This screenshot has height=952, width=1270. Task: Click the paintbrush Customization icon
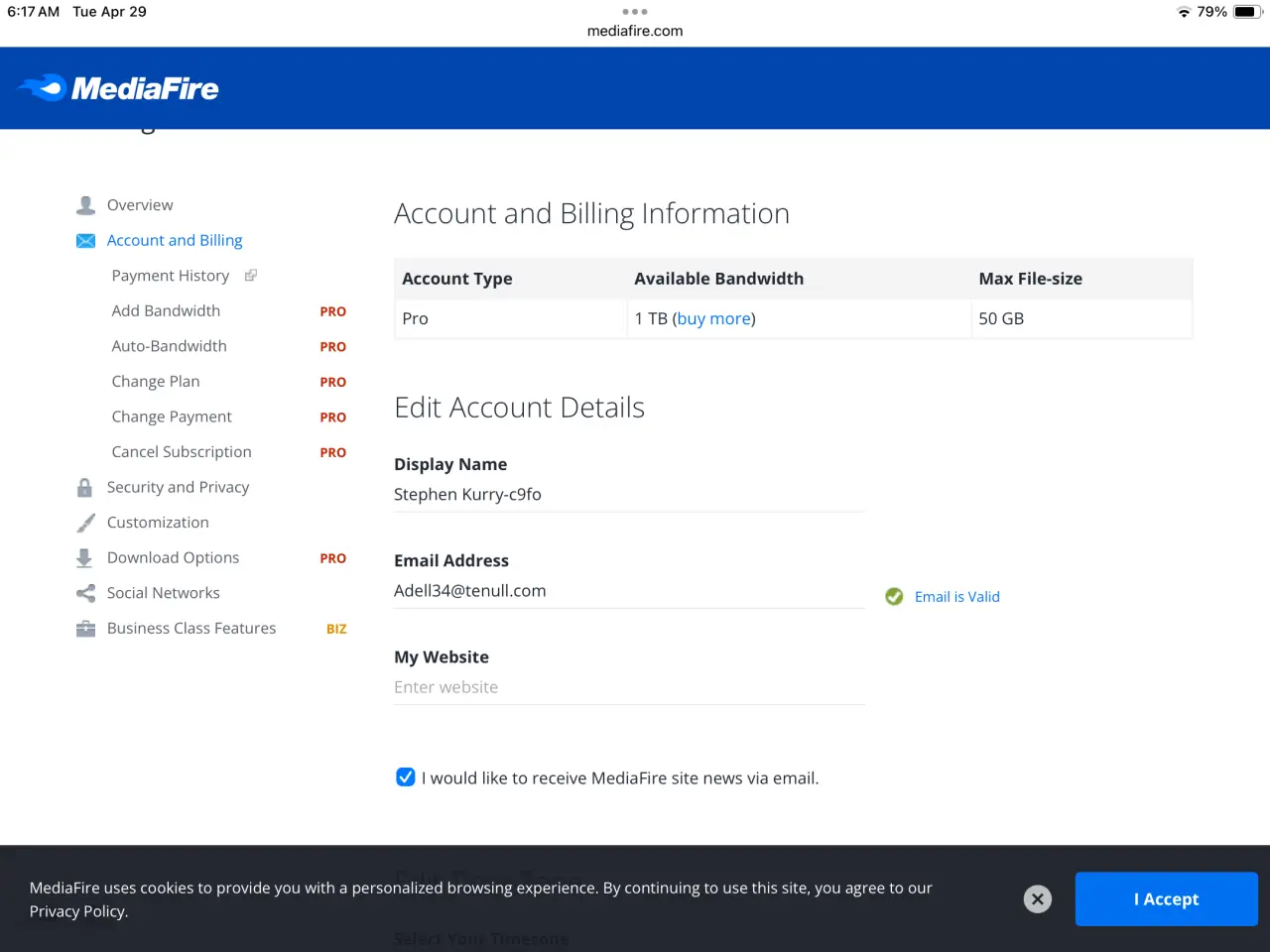86,523
